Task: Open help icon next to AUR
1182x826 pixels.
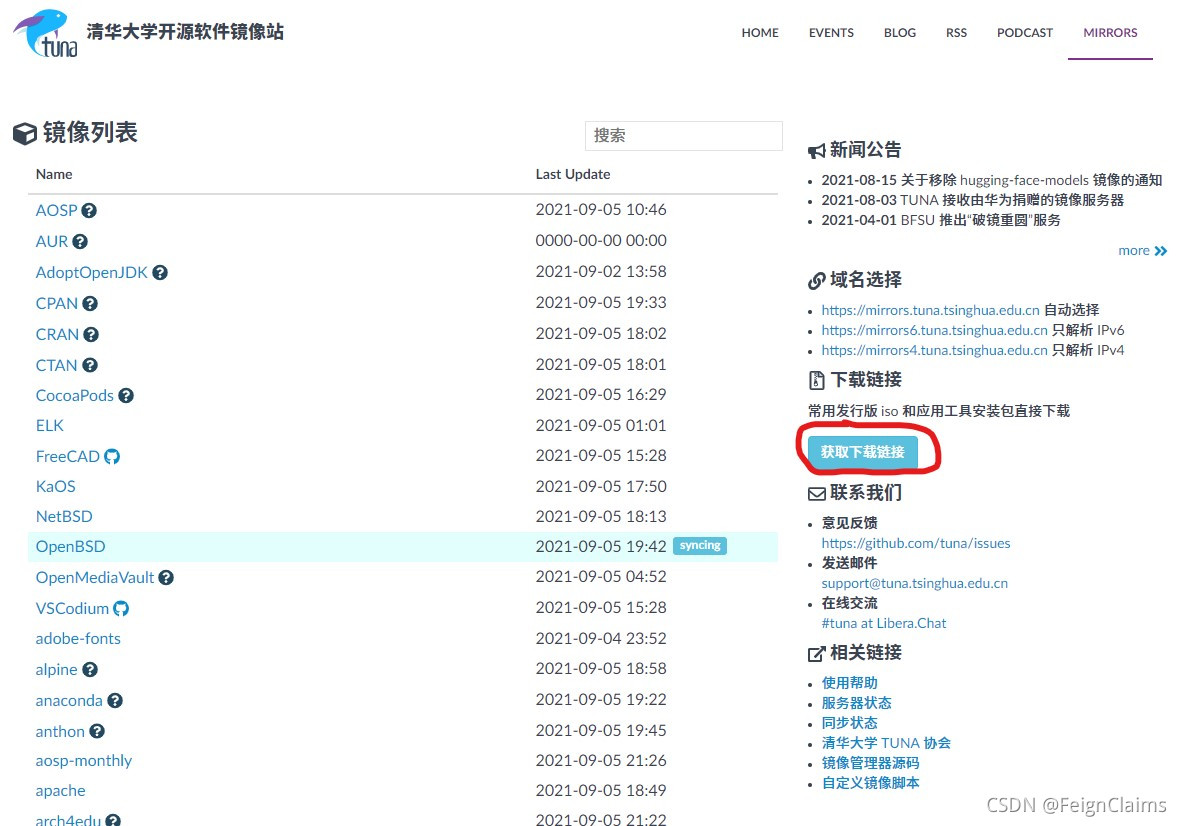Action: click(x=80, y=242)
